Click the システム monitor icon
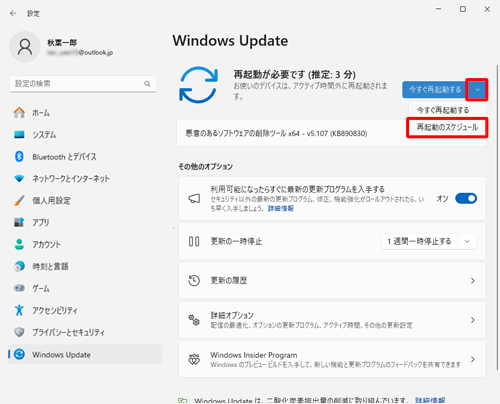The height and width of the screenshot is (404, 500). (x=19, y=135)
